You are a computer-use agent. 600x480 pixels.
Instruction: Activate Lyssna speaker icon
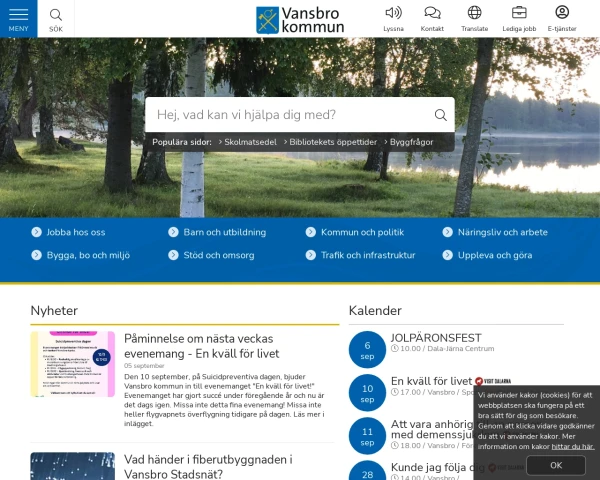(393, 13)
